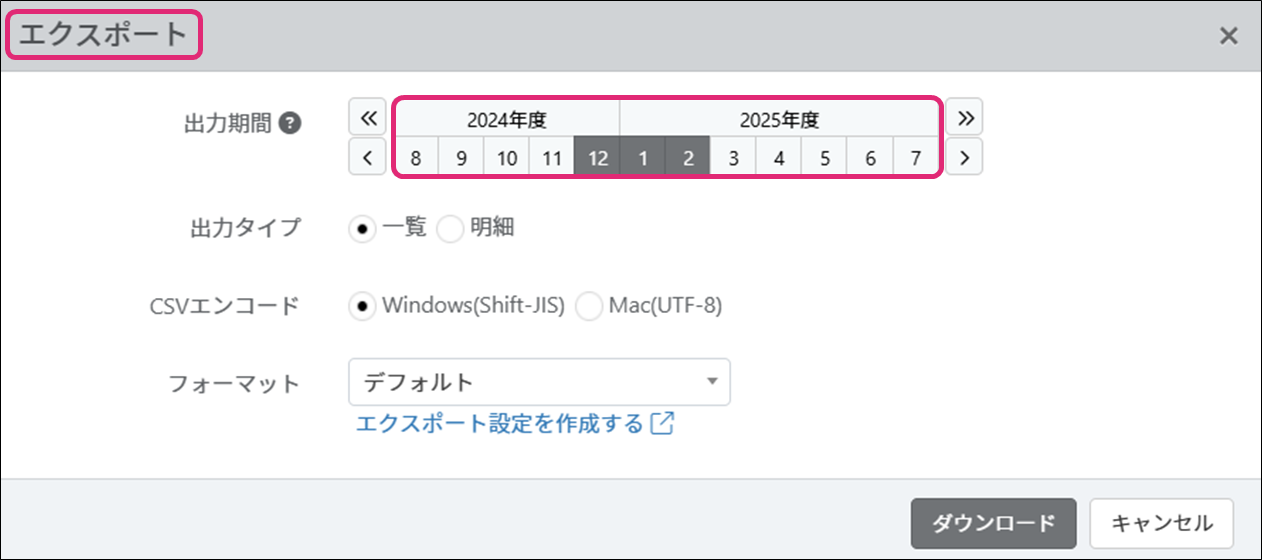Click the help icon beside 出力期間
The width and height of the screenshot is (1262, 560).
coord(290,124)
